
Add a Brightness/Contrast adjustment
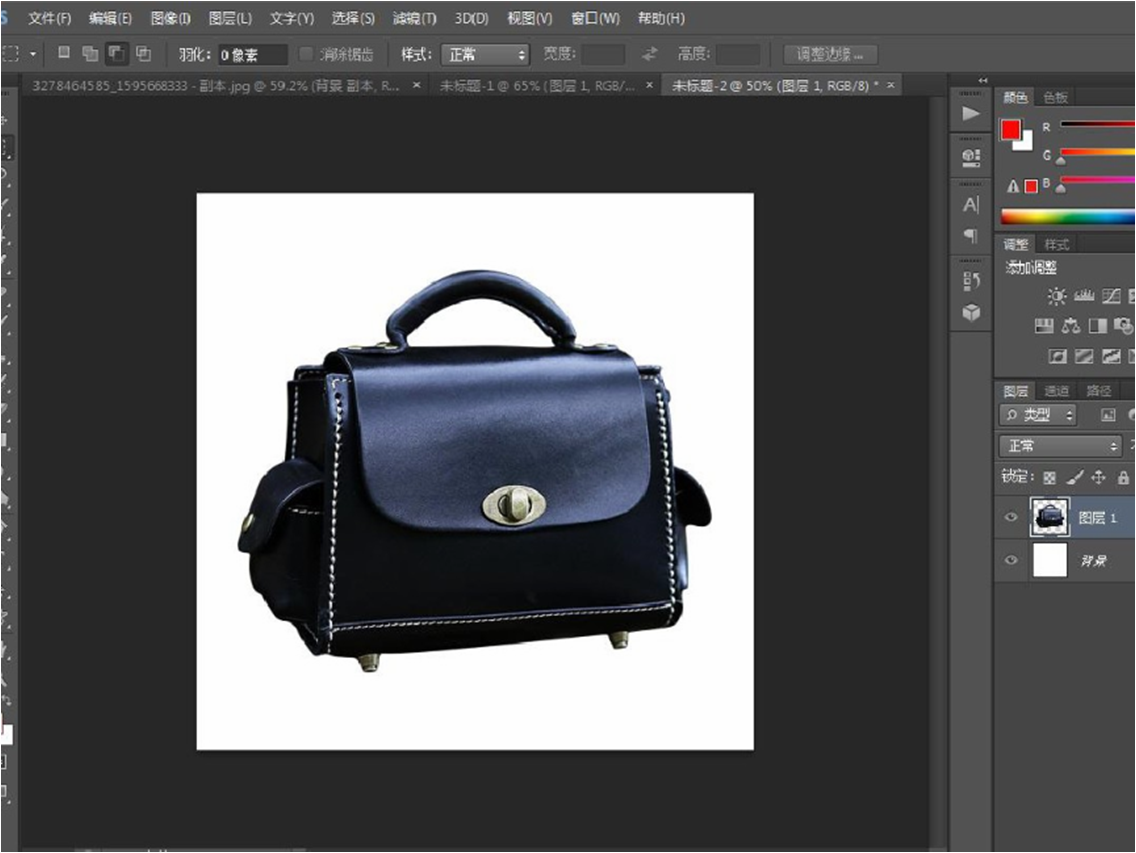tap(1056, 296)
